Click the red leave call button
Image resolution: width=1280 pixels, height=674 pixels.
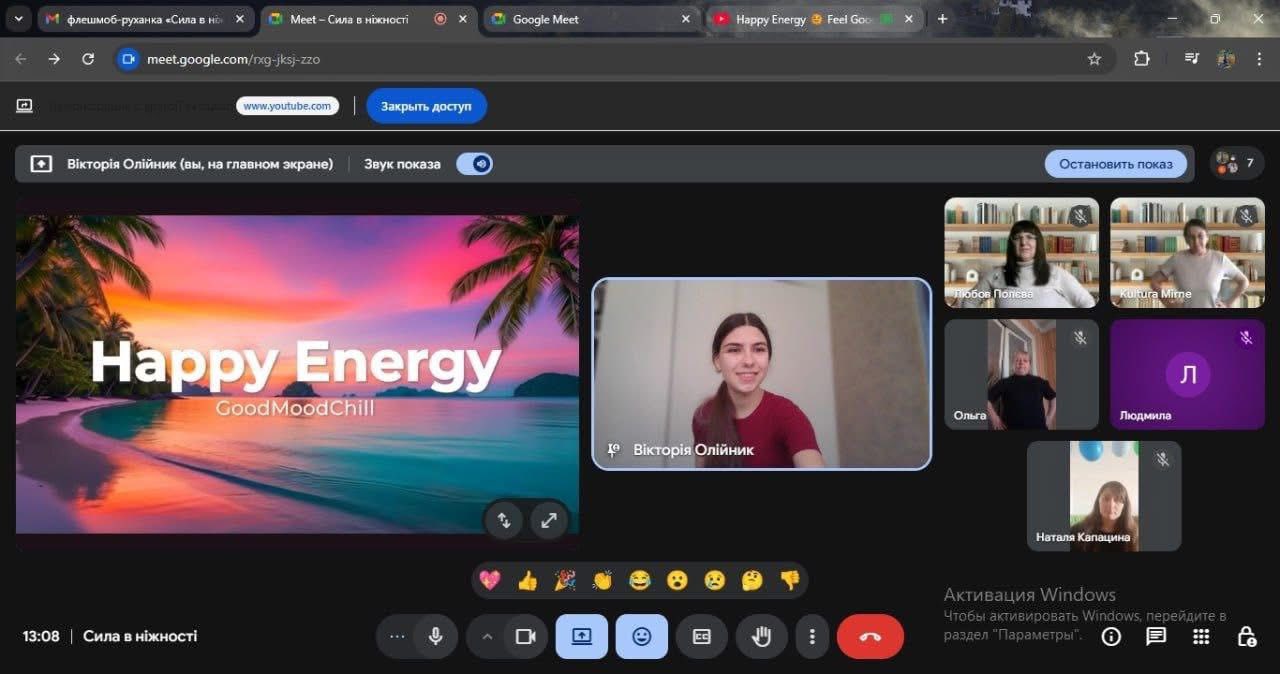870,637
